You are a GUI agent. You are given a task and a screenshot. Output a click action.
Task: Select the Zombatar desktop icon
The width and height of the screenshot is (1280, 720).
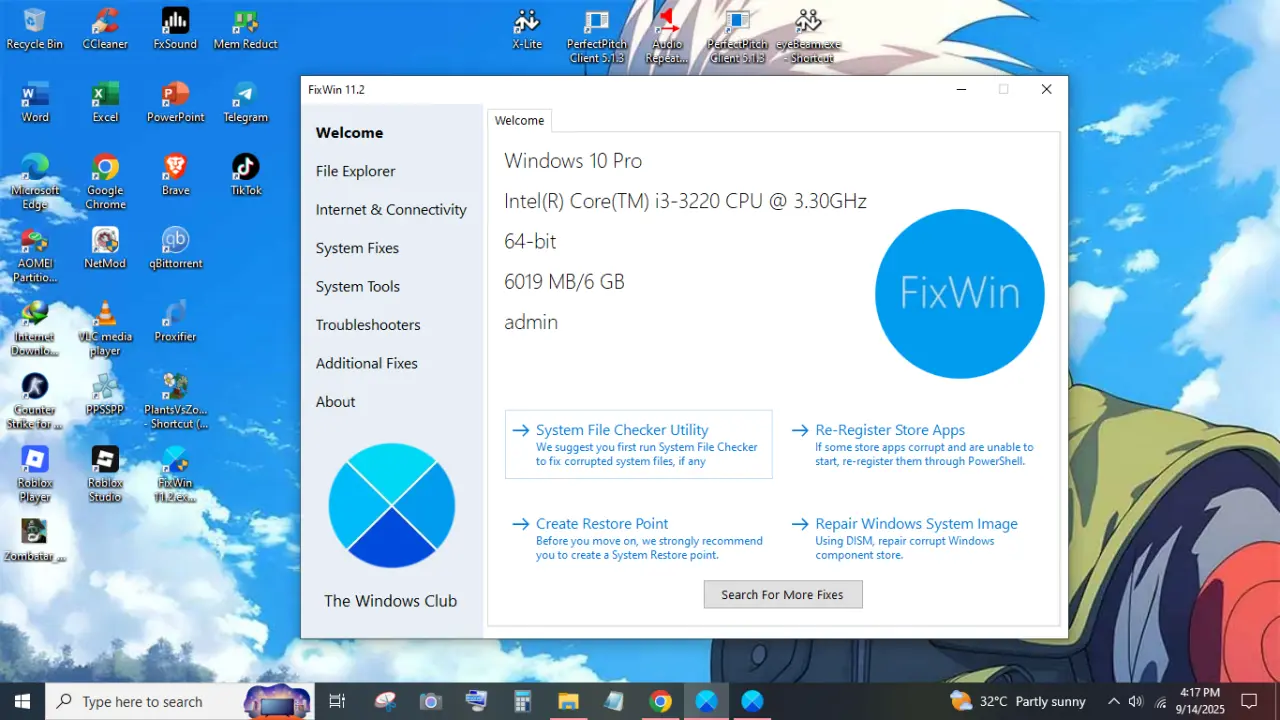(x=35, y=540)
